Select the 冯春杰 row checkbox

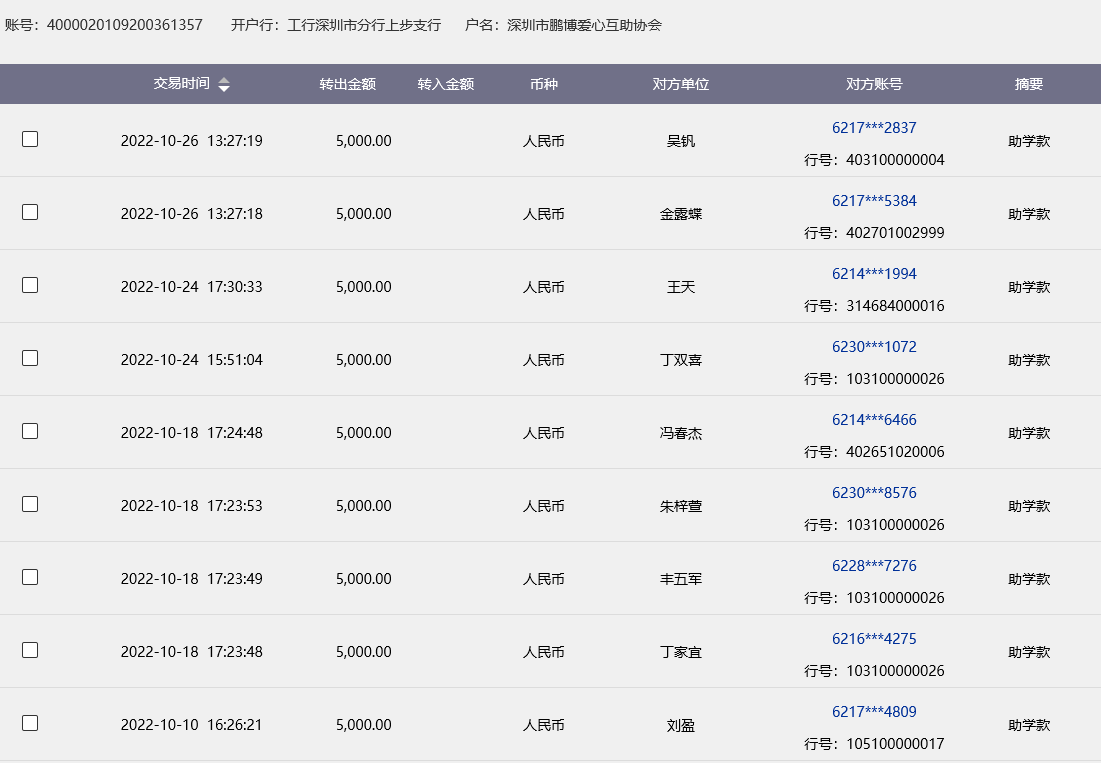(x=30, y=431)
